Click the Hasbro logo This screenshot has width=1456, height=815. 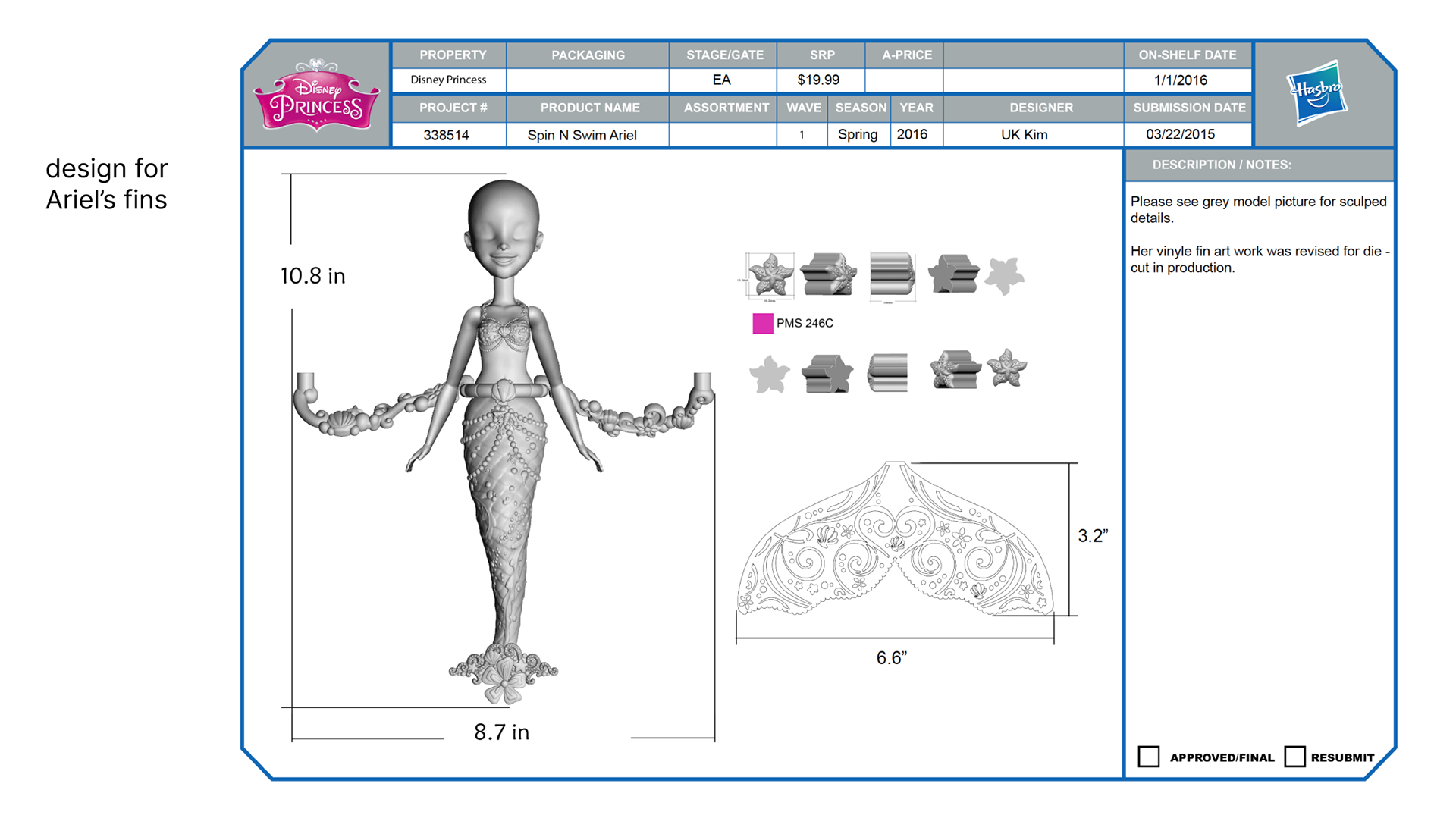pyautogui.click(x=1317, y=92)
